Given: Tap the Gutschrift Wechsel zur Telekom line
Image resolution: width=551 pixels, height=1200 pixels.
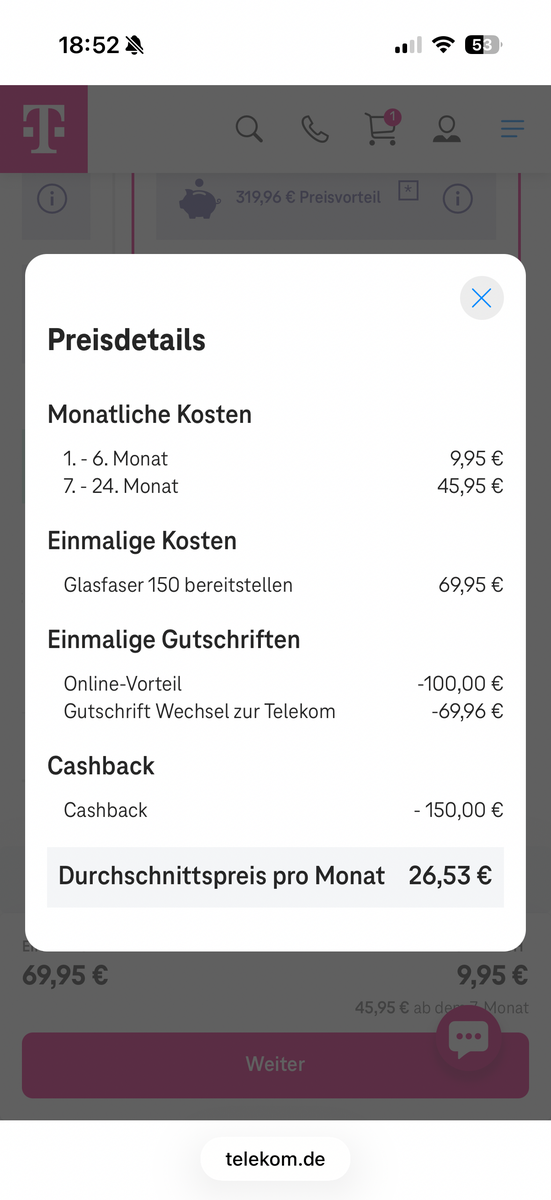Looking at the screenshot, I should 283,712.
